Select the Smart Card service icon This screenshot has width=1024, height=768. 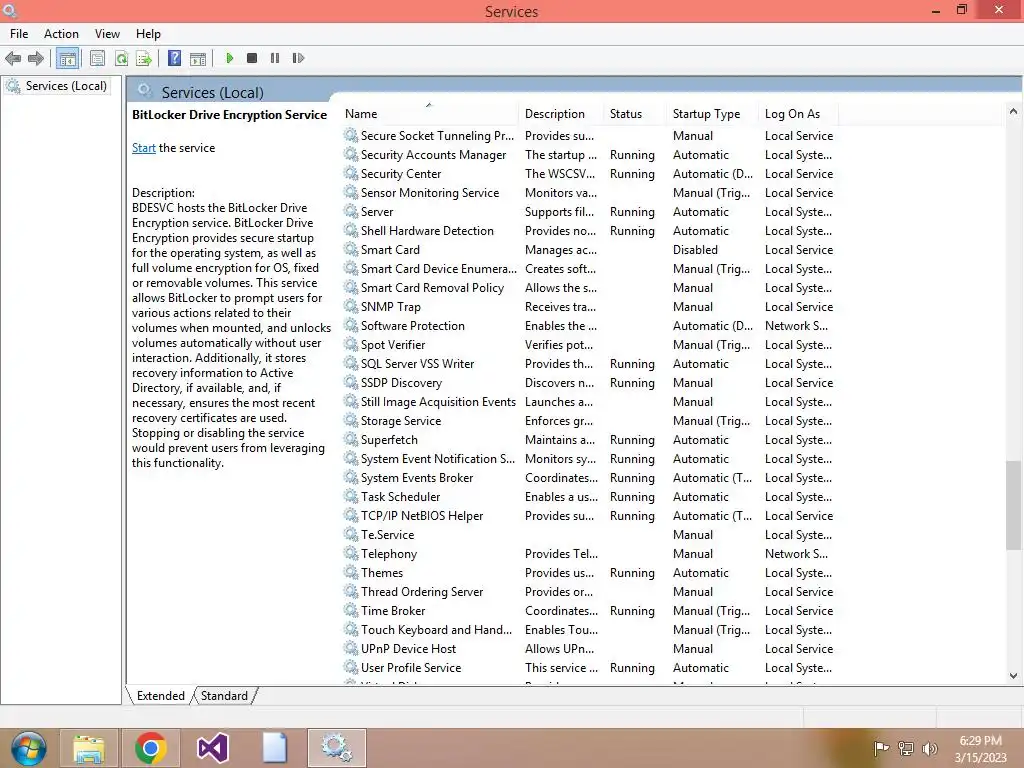pos(351,249)
